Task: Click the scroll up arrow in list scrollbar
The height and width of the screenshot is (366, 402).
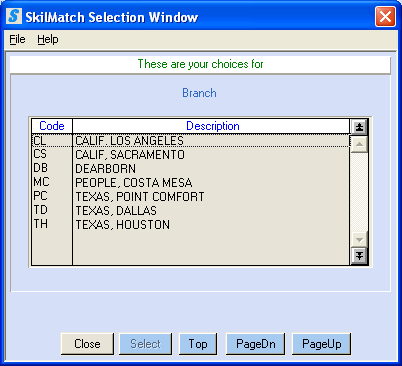Action: coord(359,144)
